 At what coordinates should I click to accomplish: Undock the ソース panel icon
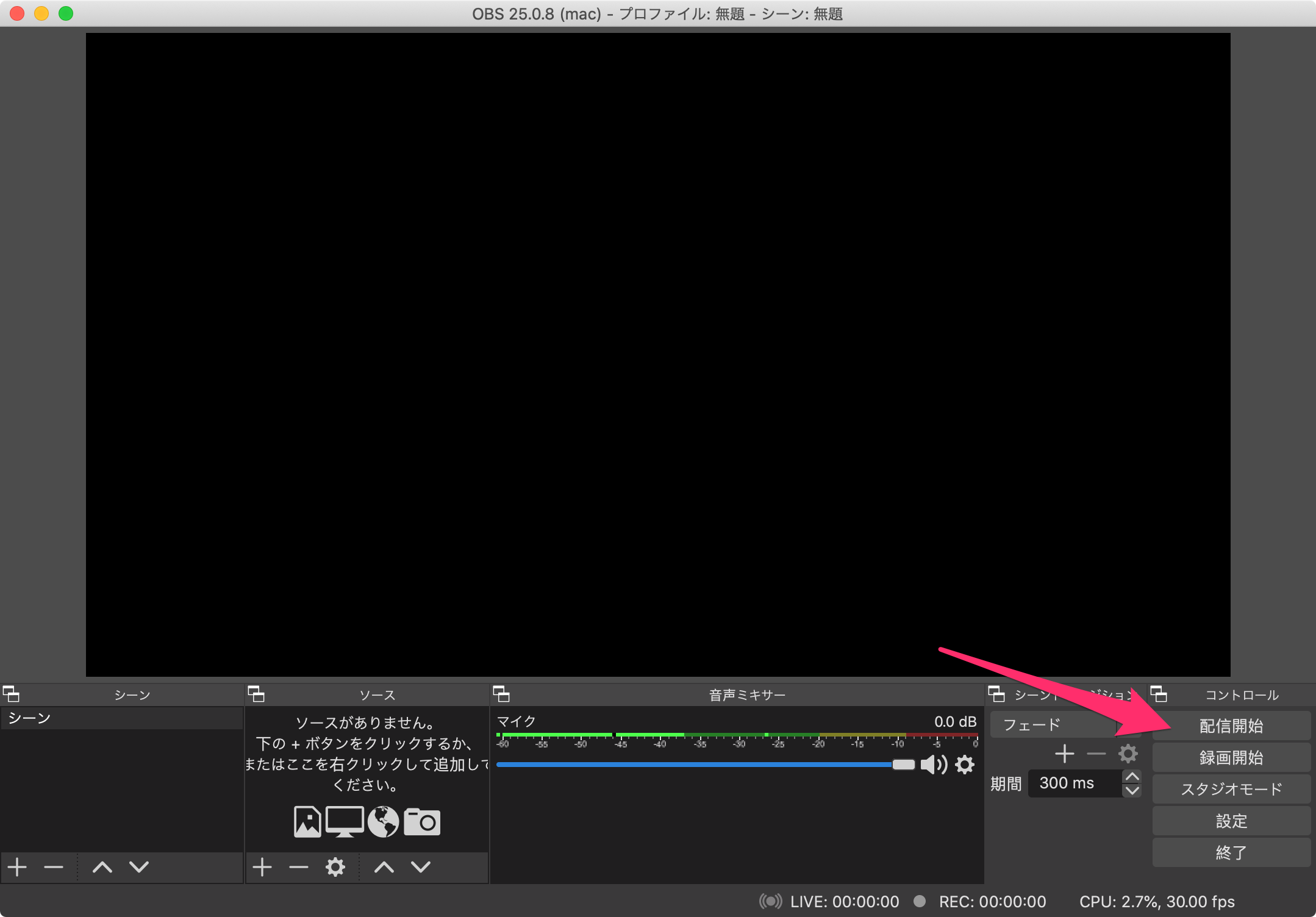point(256,694)
